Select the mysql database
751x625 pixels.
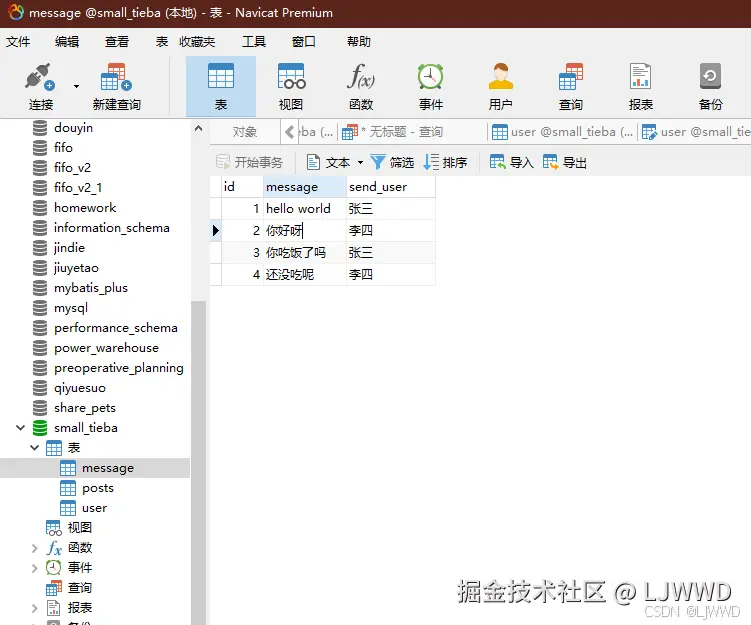click(71, 308)
